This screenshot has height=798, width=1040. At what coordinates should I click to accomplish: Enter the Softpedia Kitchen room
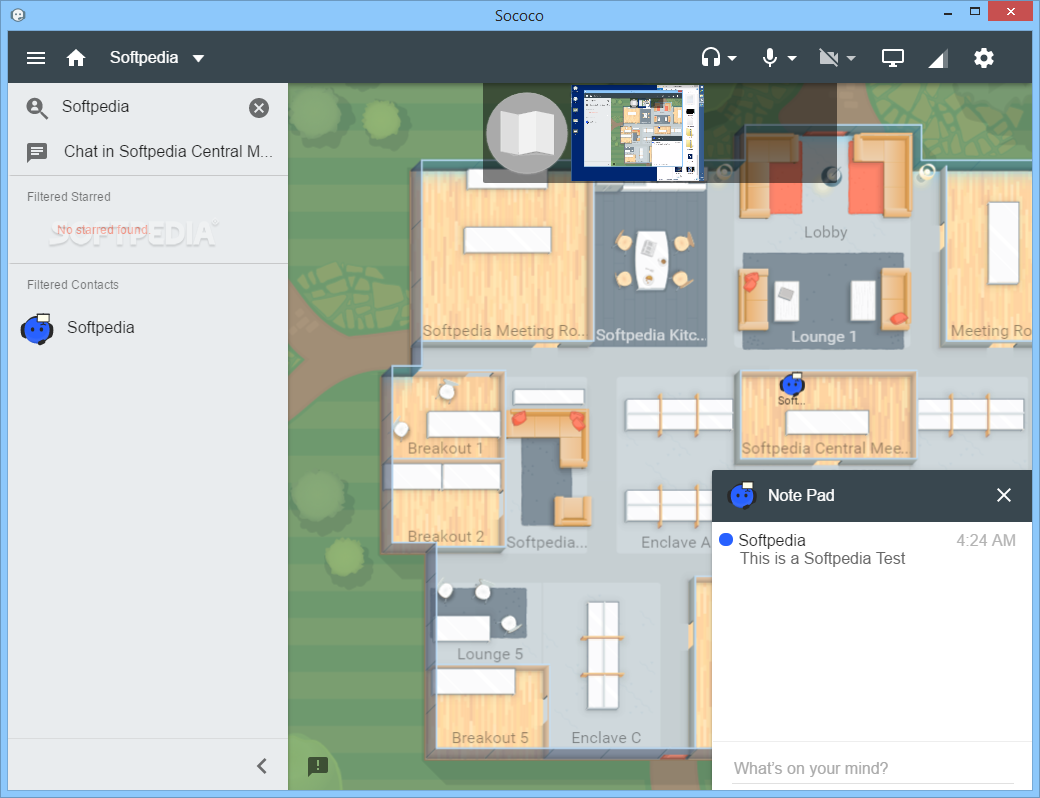pyautogui.click(x=651, y=267)
